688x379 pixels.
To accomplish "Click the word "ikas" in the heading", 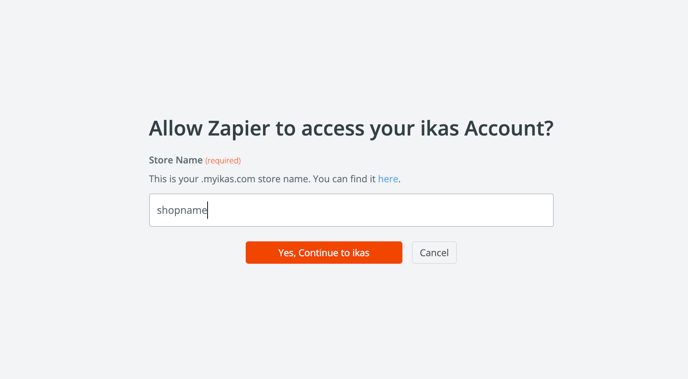I will tap(439, 129).
